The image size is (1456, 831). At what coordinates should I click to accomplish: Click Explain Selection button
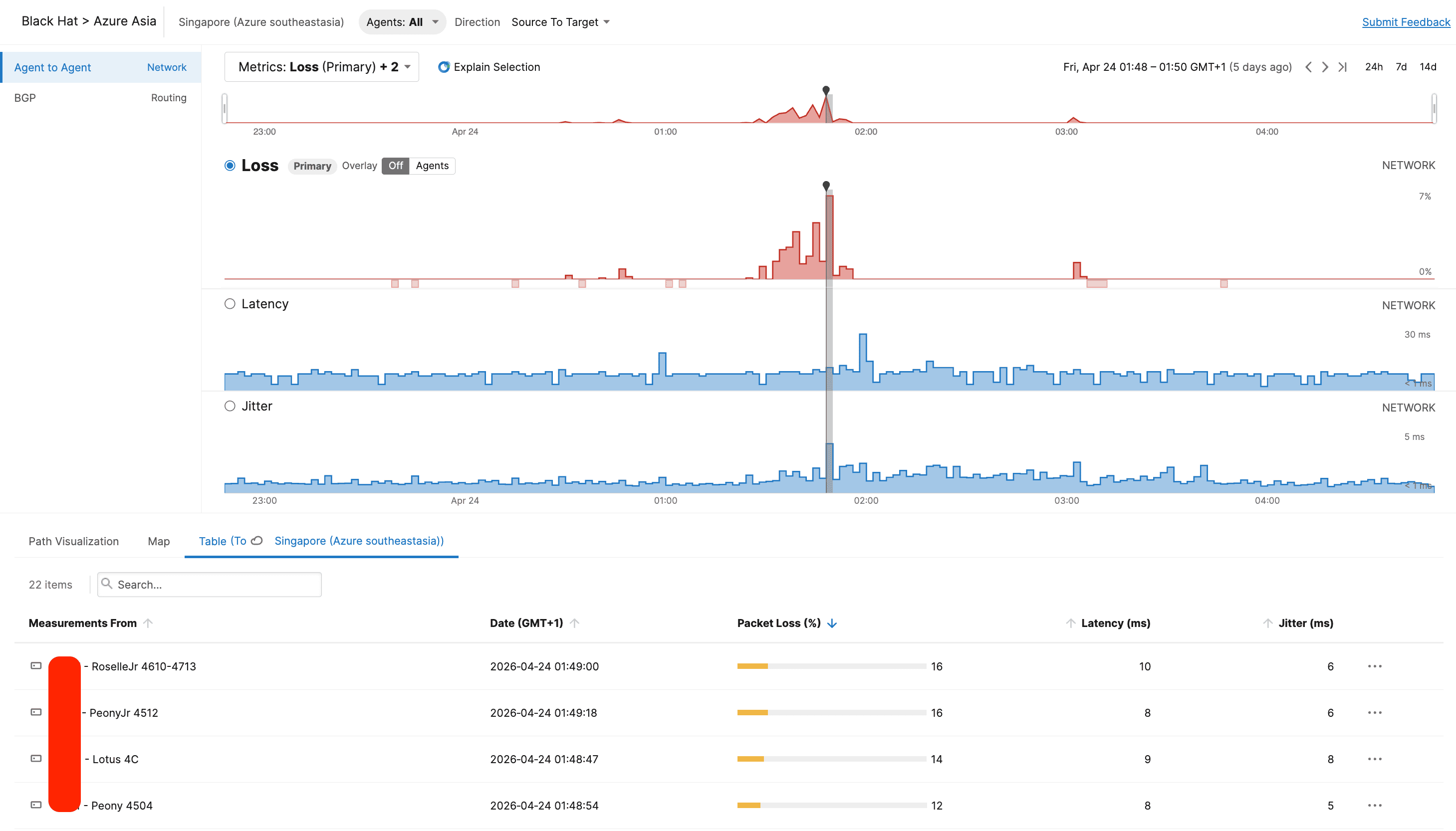tap(488, 67)
